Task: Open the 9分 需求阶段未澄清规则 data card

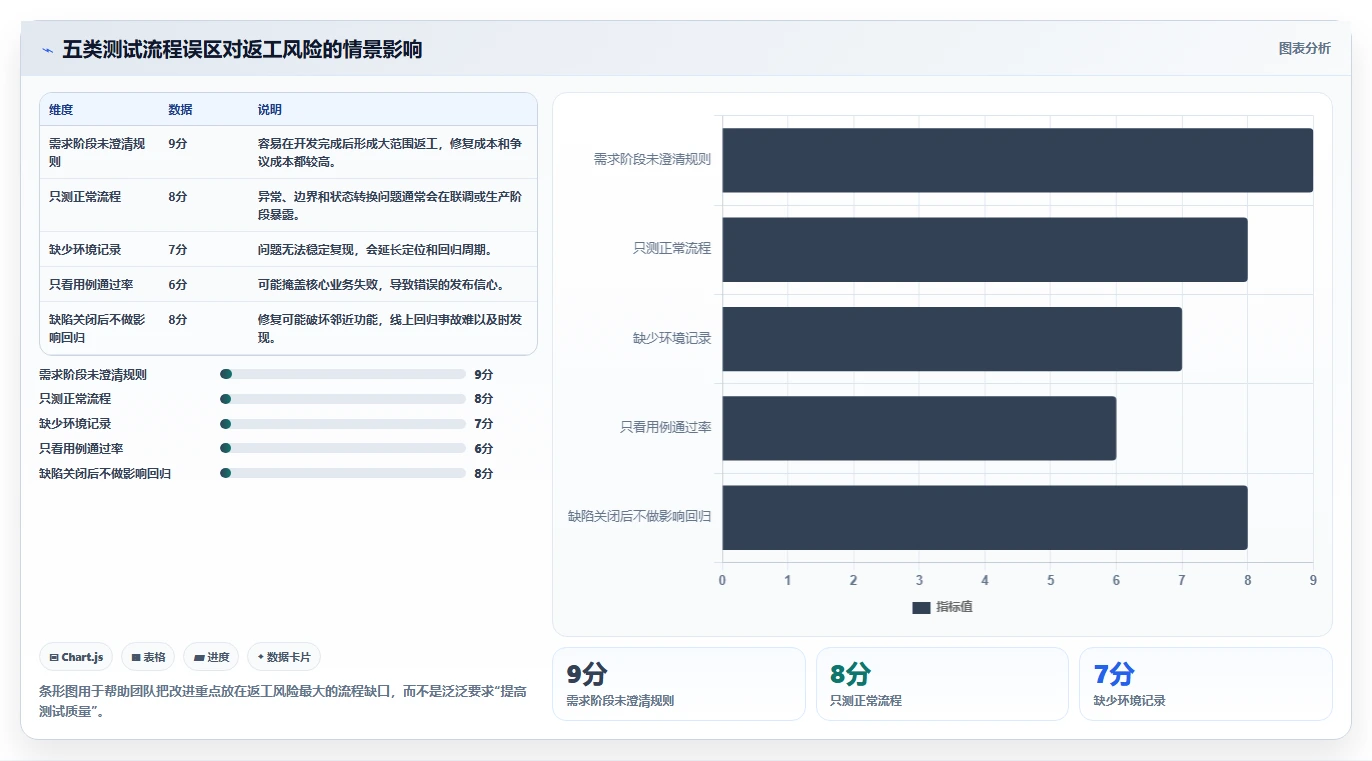Action: pos(678,684)
